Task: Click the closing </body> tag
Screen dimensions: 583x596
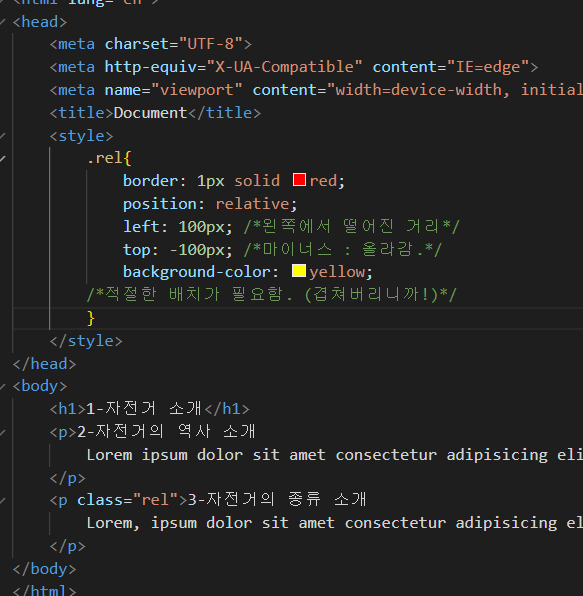Action: pos(44,569)
